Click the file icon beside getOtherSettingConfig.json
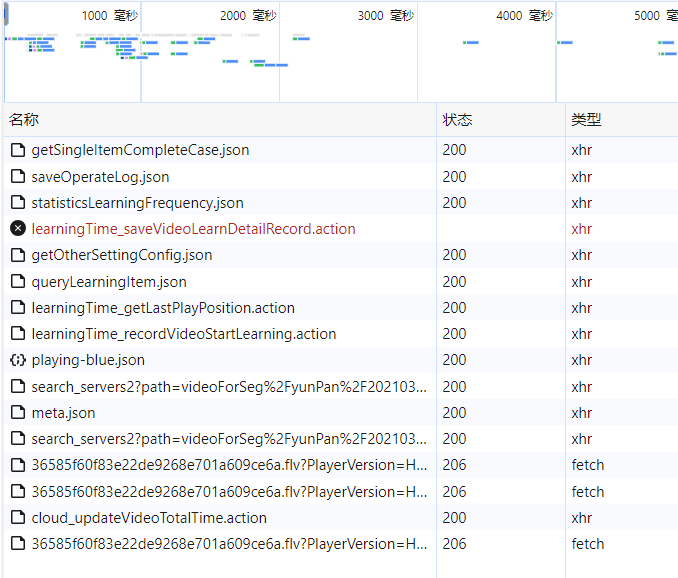The image size is (678, 578). click(18, 255)
